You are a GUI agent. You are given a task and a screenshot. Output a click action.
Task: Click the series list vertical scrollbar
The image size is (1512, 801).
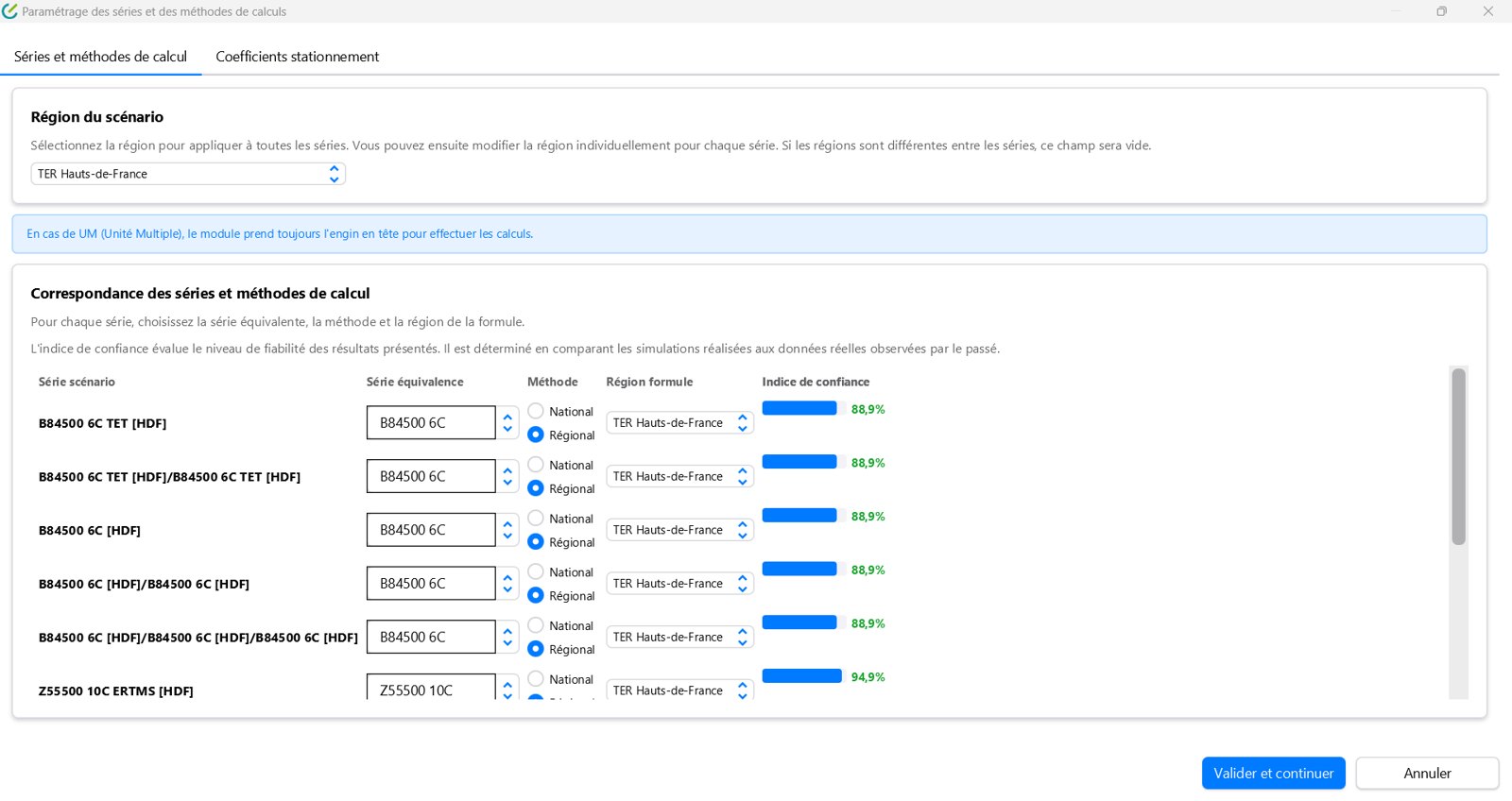point(1458,456)
